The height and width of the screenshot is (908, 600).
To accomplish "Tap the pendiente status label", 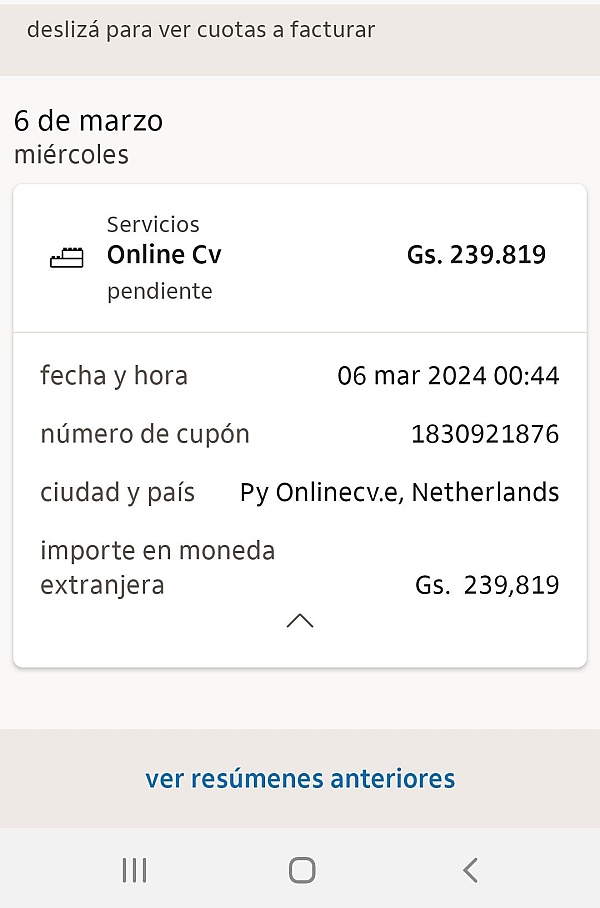I will tap(160, 291).
